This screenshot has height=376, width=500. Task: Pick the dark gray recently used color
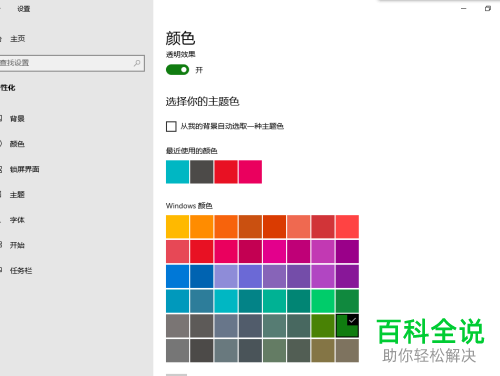tap(202, 172)
